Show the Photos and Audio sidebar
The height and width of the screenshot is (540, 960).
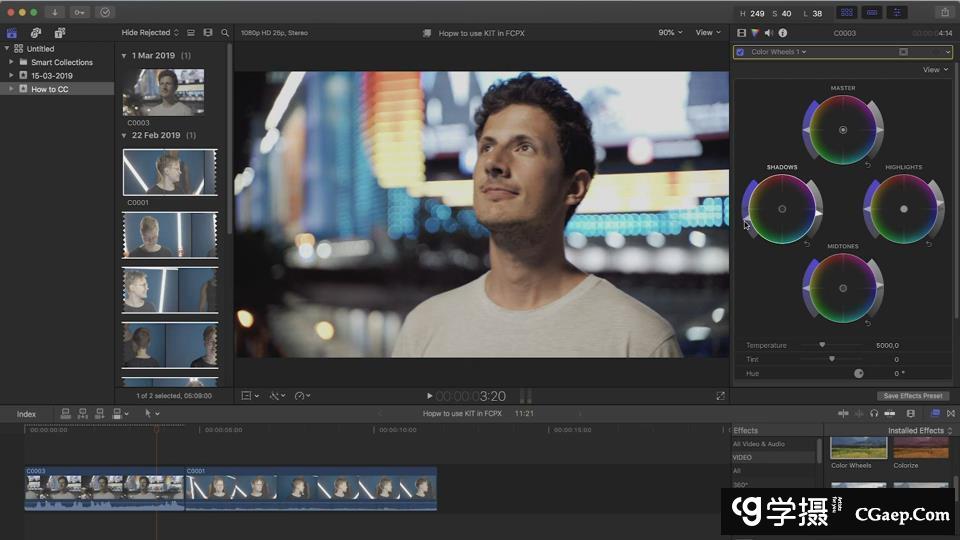coord(35,33)
